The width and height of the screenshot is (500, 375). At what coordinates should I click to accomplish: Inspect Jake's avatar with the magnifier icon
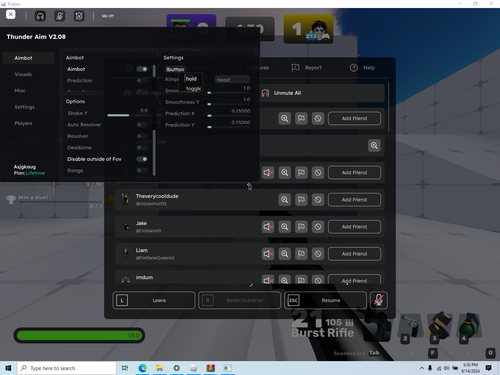pyautogui.click(x=284, y=227)
